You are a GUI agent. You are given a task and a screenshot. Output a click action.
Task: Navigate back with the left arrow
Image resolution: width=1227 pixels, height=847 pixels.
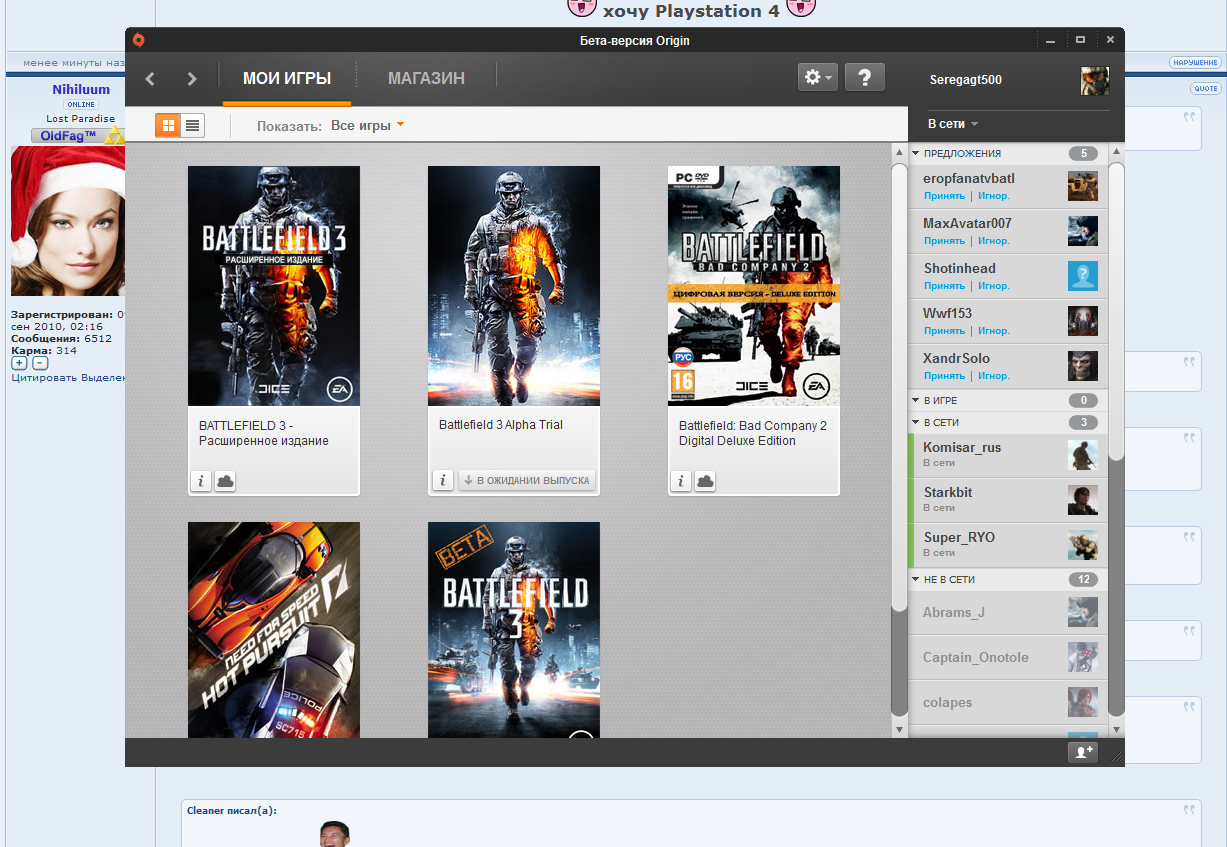pyautogui.click(x=150, y=79)
